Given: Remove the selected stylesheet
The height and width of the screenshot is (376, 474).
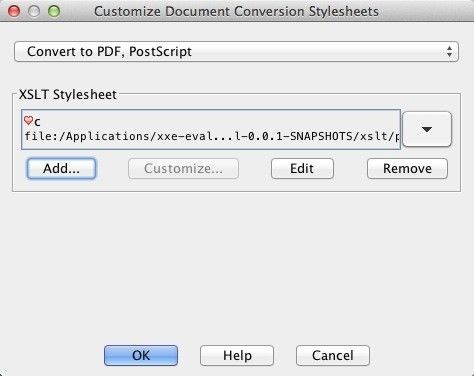Looking at the screenshot, I should click(407, 168).
